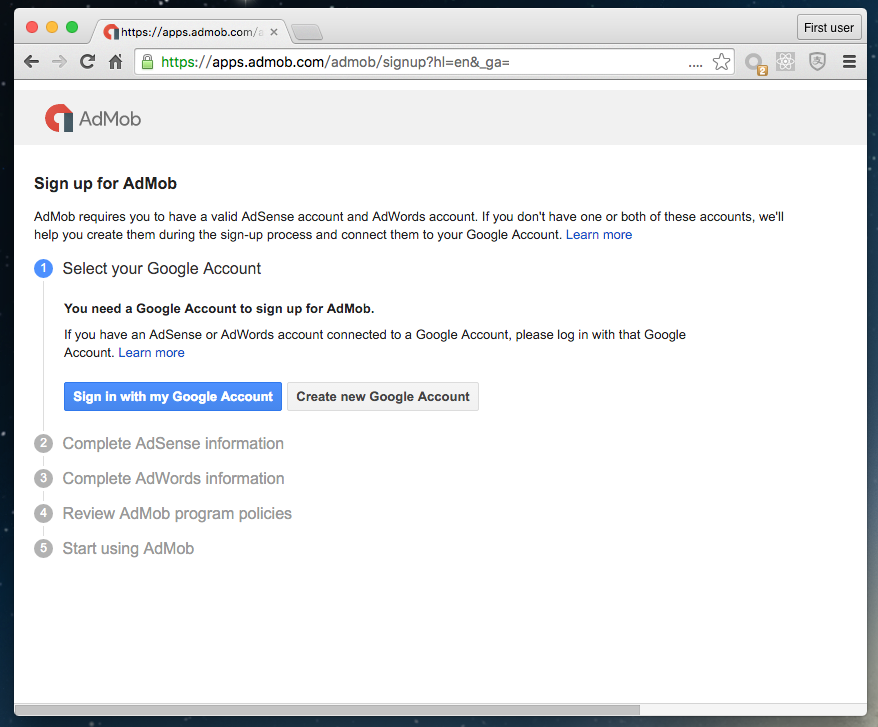Go back with the browser back arrow
The image size is (878, 727).
(31, 62)
